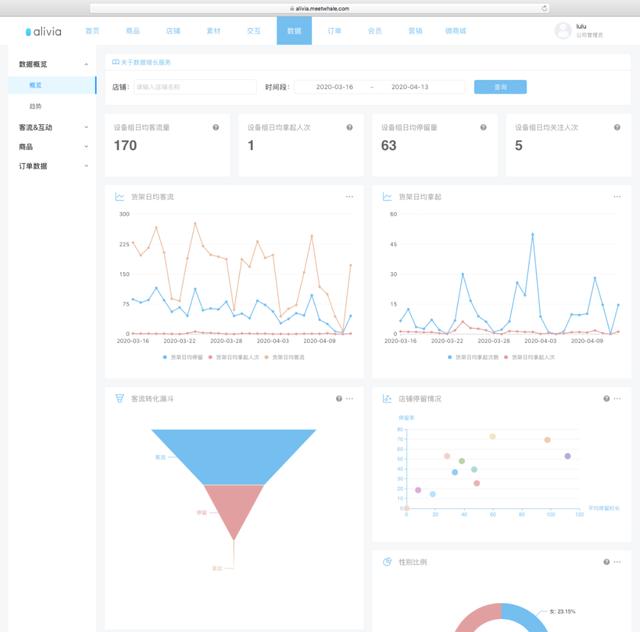The height and width of the screenshot is (632, 640).
Task: Click the purple scatter point on the right side
Action: point(567,456)
